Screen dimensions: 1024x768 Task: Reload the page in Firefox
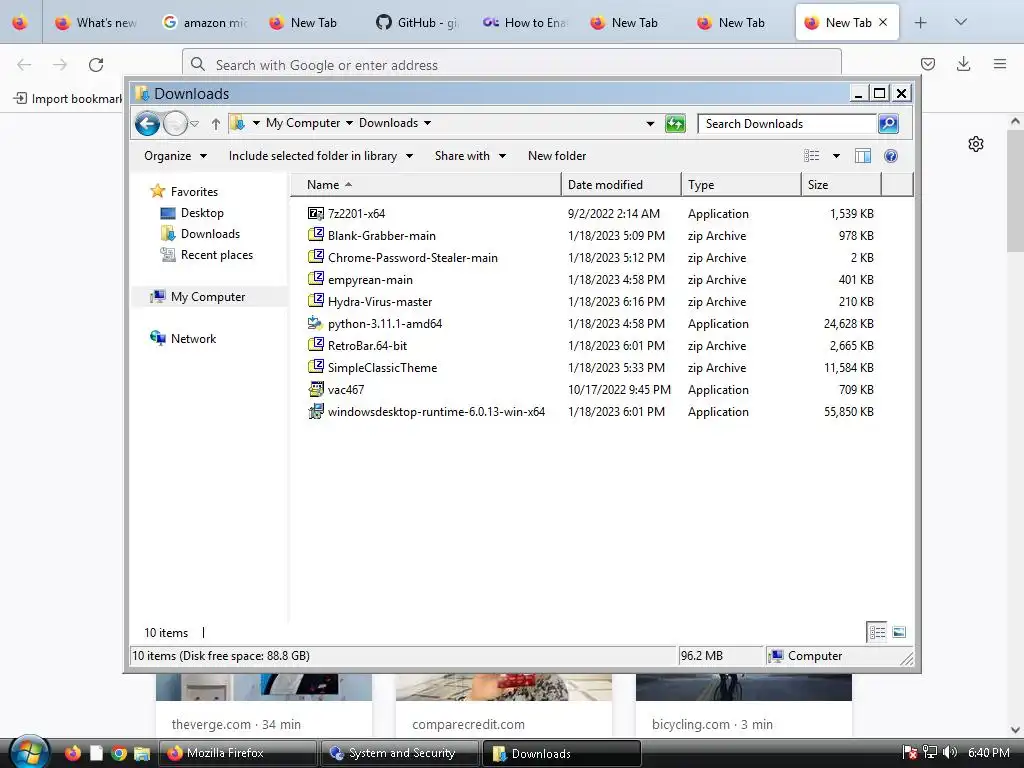(96, 65)
